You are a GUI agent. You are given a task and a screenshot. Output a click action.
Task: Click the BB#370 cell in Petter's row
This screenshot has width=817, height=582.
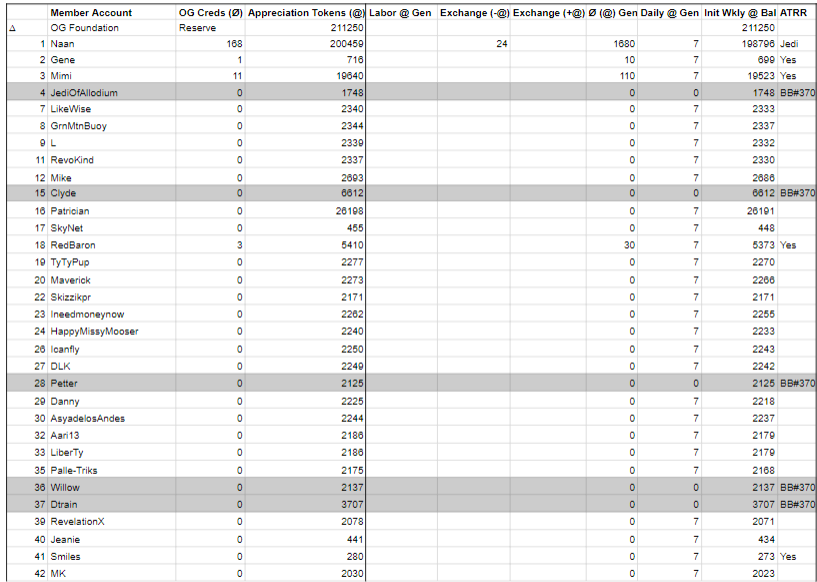(797, 383)
